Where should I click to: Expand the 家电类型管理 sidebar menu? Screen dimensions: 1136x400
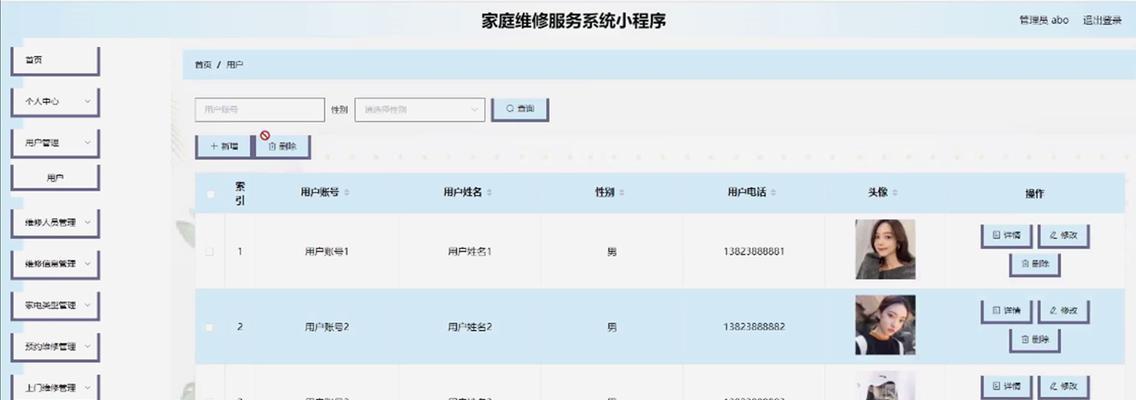coord(55,306)
